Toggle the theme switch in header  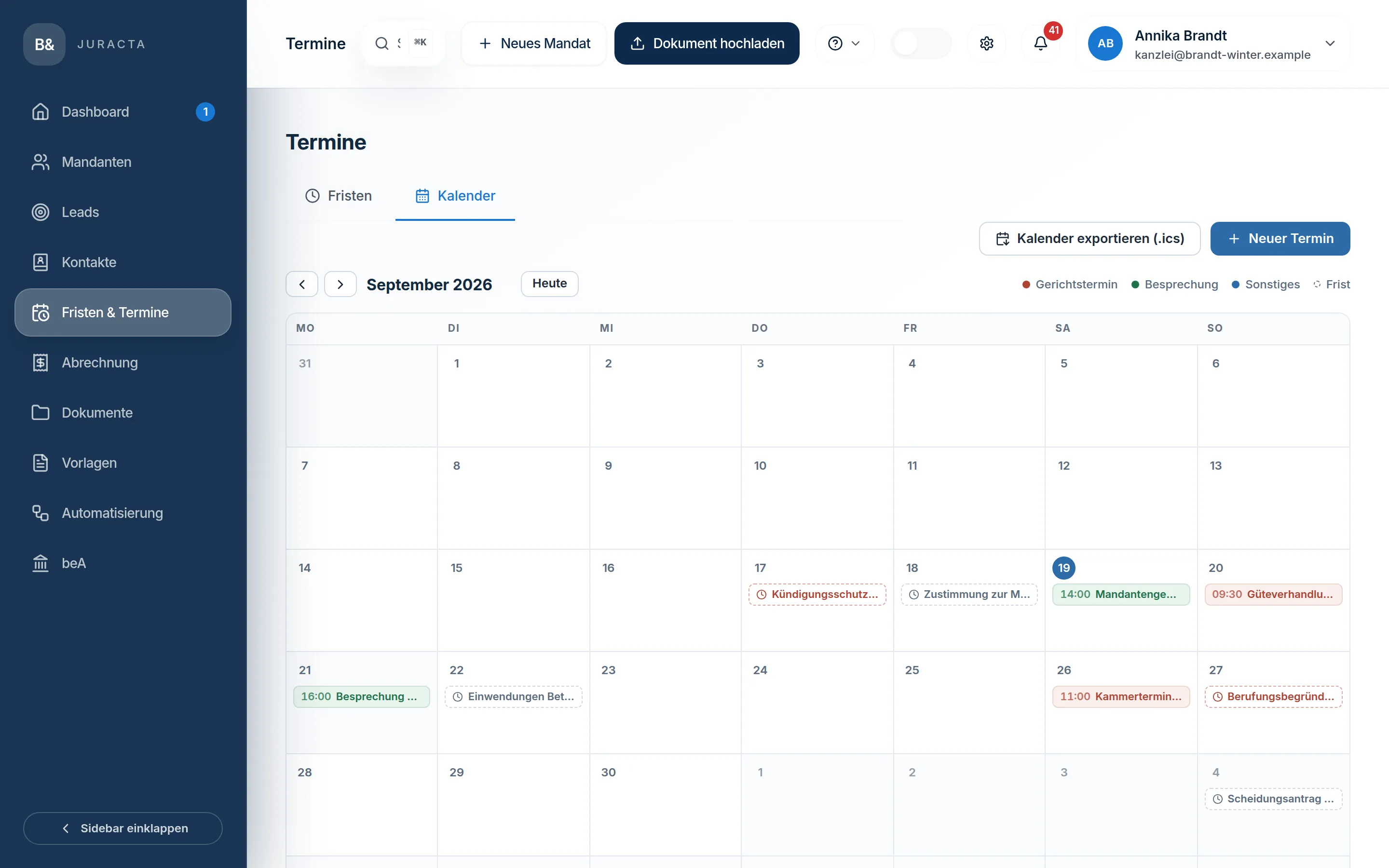click(x=921, y=43)
